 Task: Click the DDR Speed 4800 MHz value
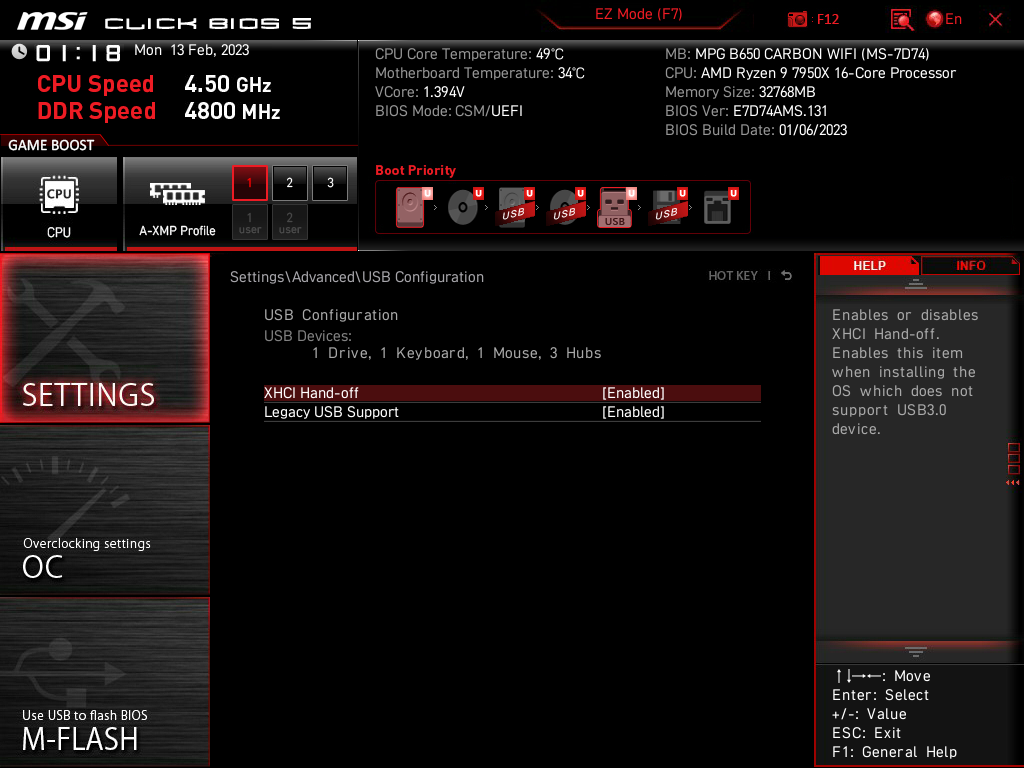232,111
